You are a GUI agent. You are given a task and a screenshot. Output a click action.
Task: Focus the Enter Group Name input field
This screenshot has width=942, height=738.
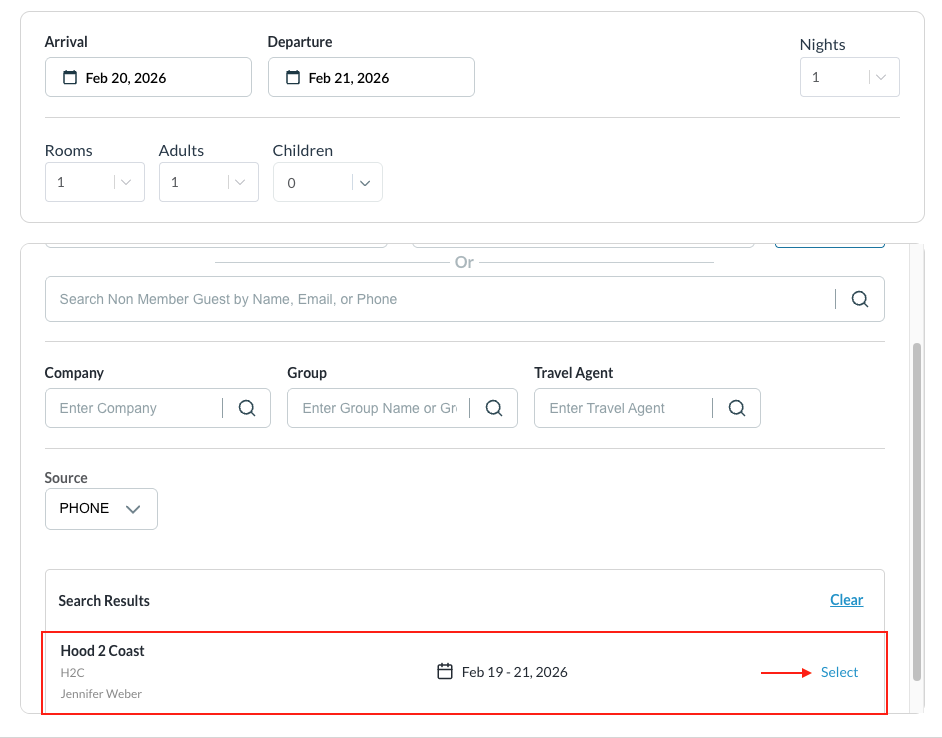(x=380, y=408)
